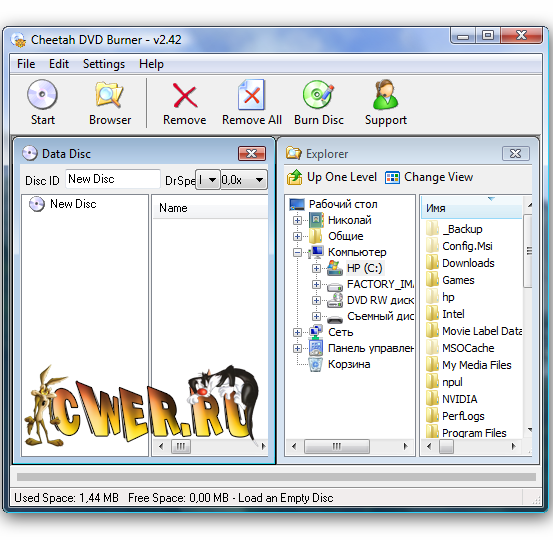Image resolution: width=554 pixels, height=540 pixels.
Task: Click the Имя column header
Action: pyautogui.click(x=472, y=208)
